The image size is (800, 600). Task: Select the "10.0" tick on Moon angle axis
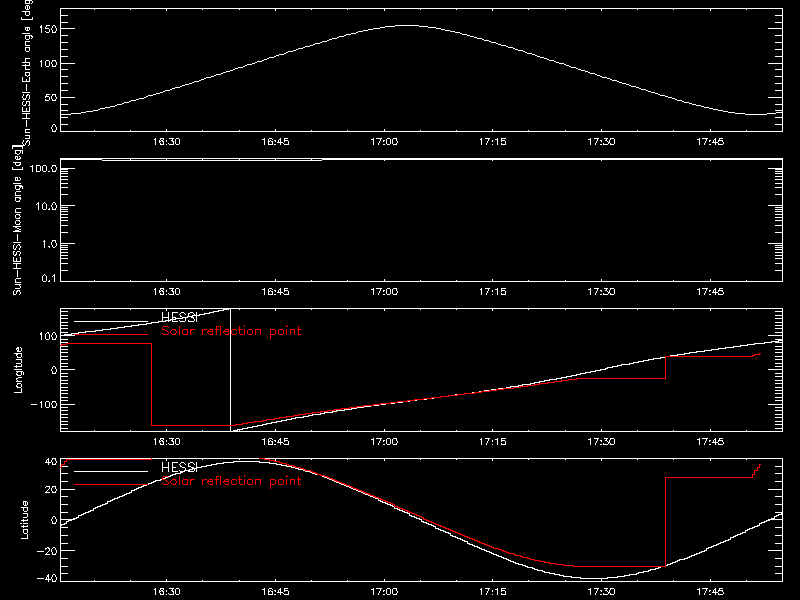46,206
